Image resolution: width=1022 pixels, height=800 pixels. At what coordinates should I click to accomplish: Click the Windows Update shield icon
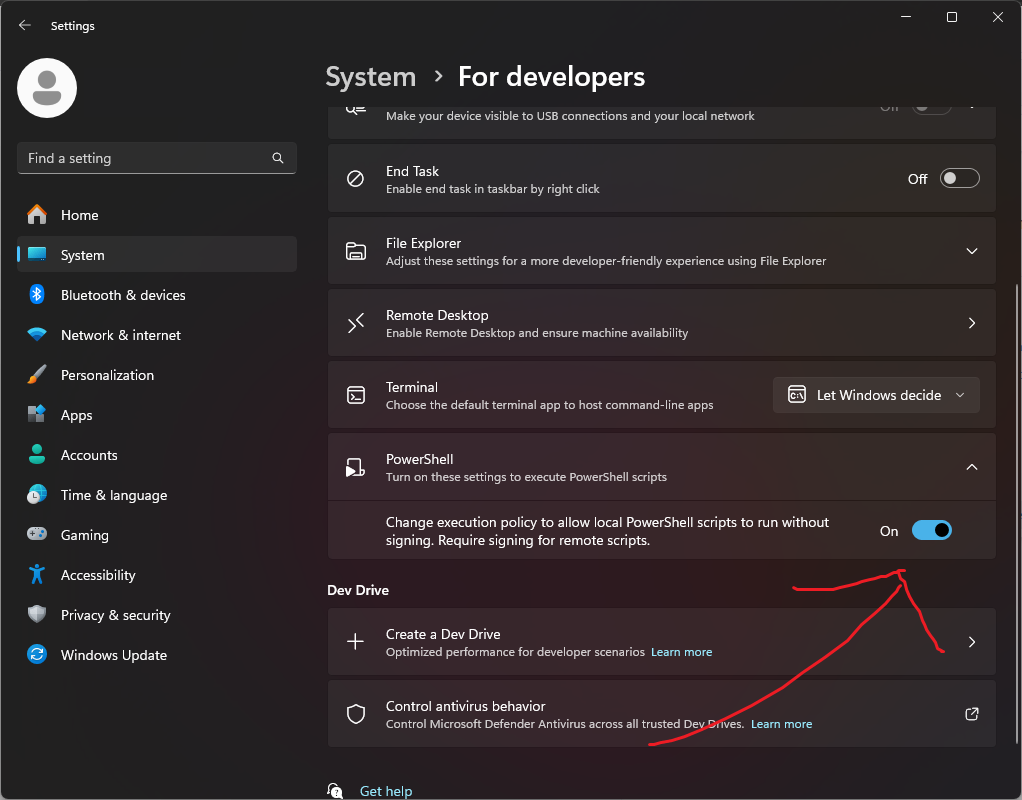pos(37,654)
